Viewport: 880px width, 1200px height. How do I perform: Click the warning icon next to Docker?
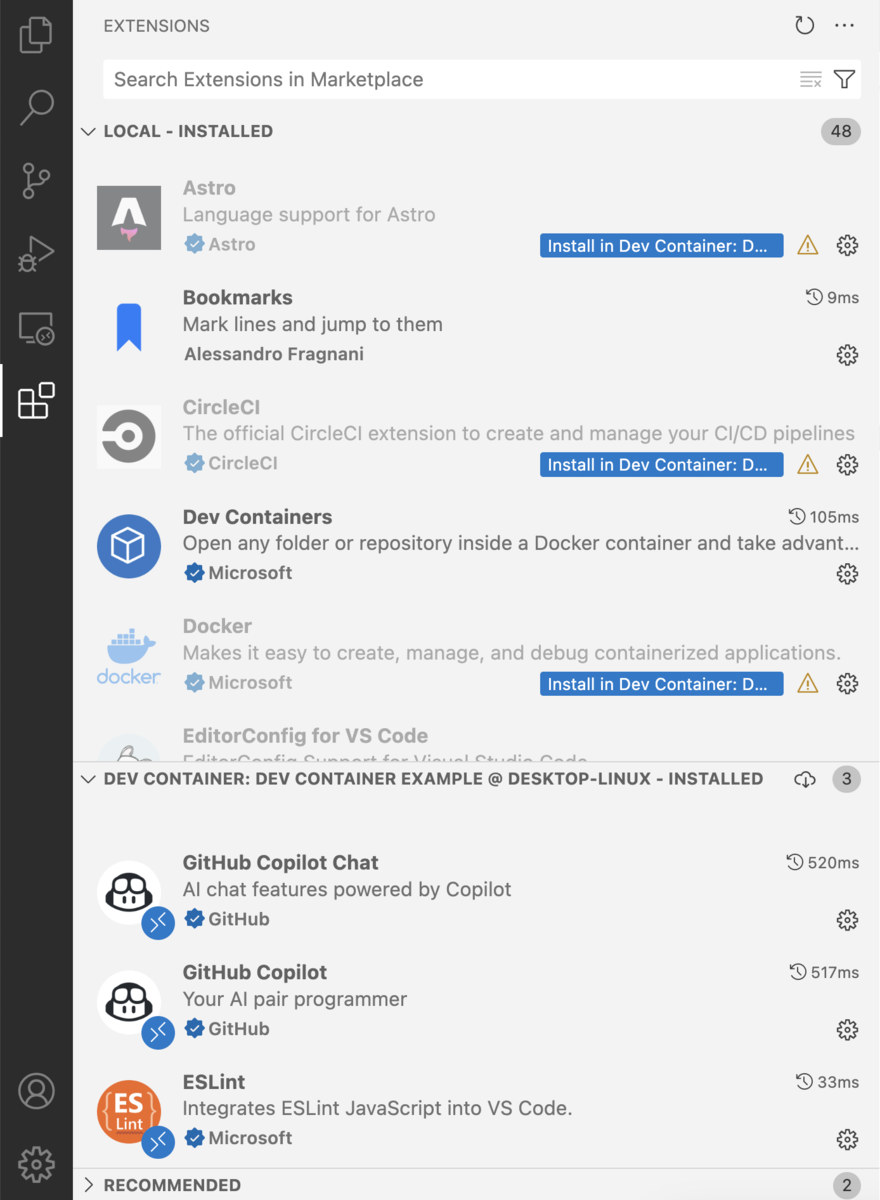(808, 683)
